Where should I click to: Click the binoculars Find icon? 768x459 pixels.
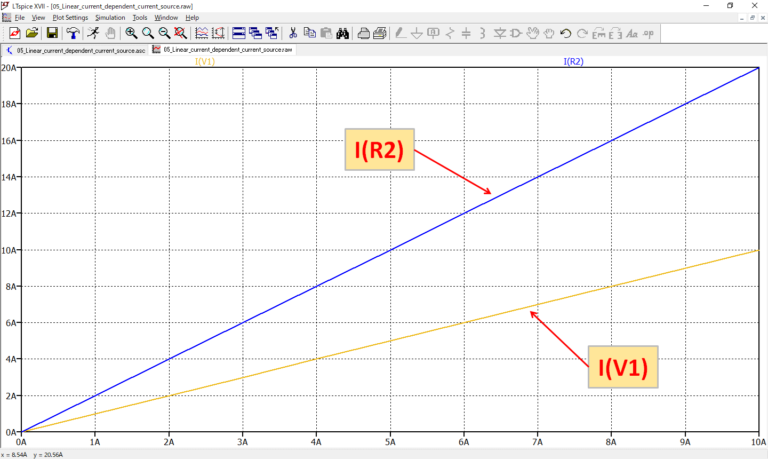[342, 33]
